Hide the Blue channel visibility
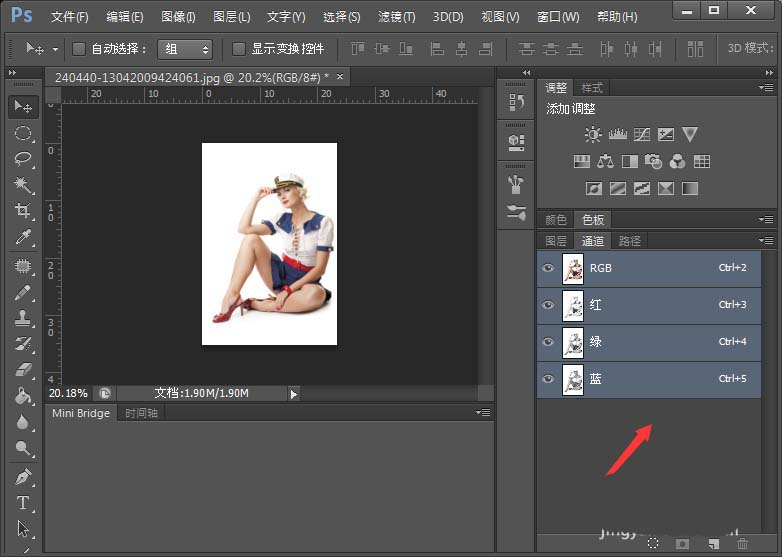The image size is (782, 557). pyautogui.click(x=548, y=378)
